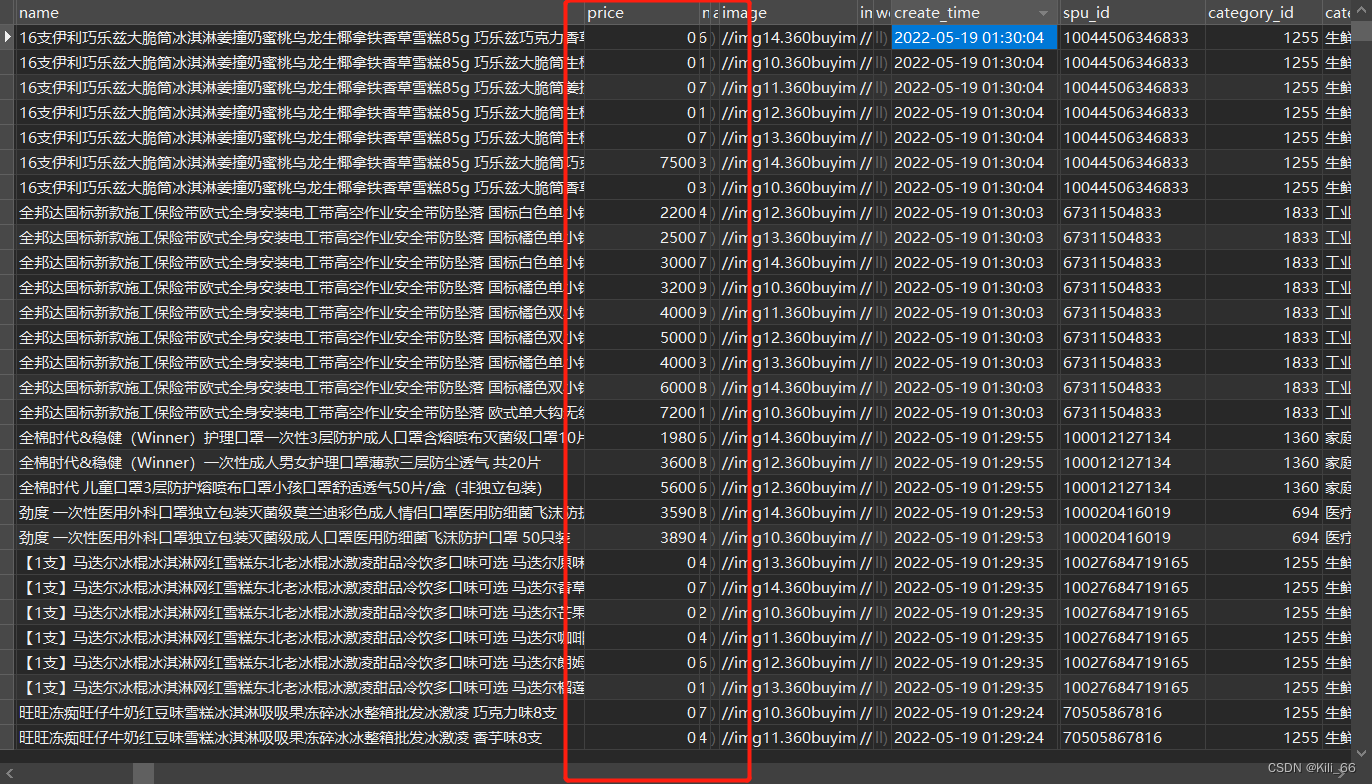The width and height of the screenshot is (1372, 784).
Task: Click the filter arrow icon on the create_time header
Action: [x=1043, y=12]
